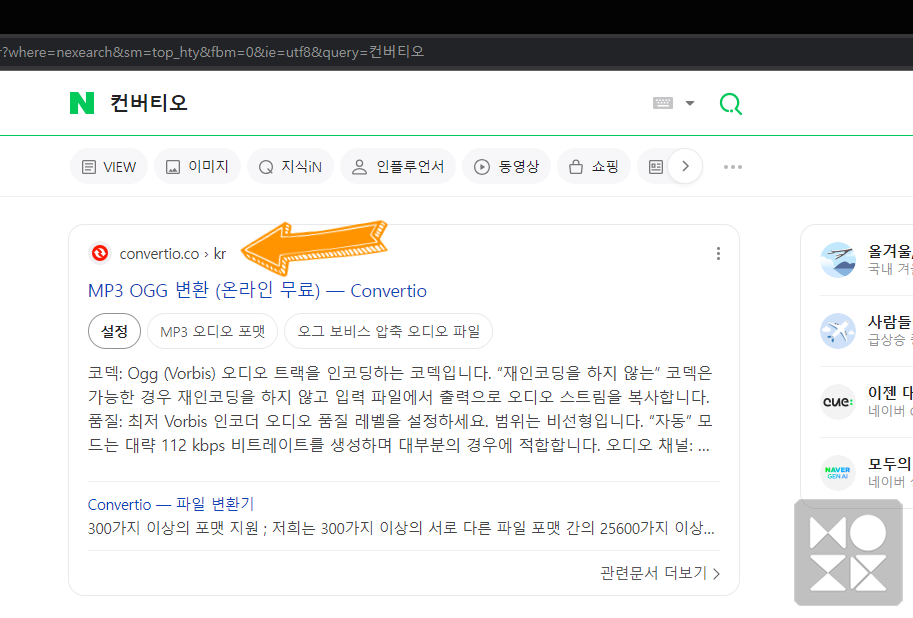Viewport: 913px width, 618px height.
Task: Open the three-dot more options menu
Action: point(732,167)
